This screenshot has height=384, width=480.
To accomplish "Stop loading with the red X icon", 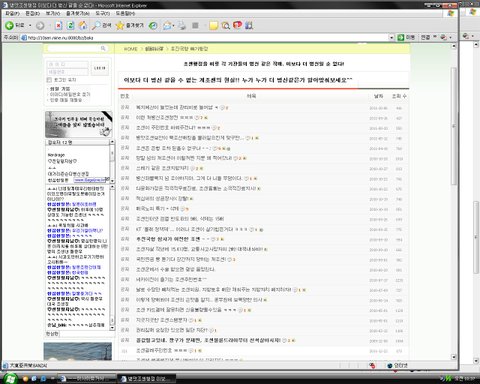I will click(58, 25).
